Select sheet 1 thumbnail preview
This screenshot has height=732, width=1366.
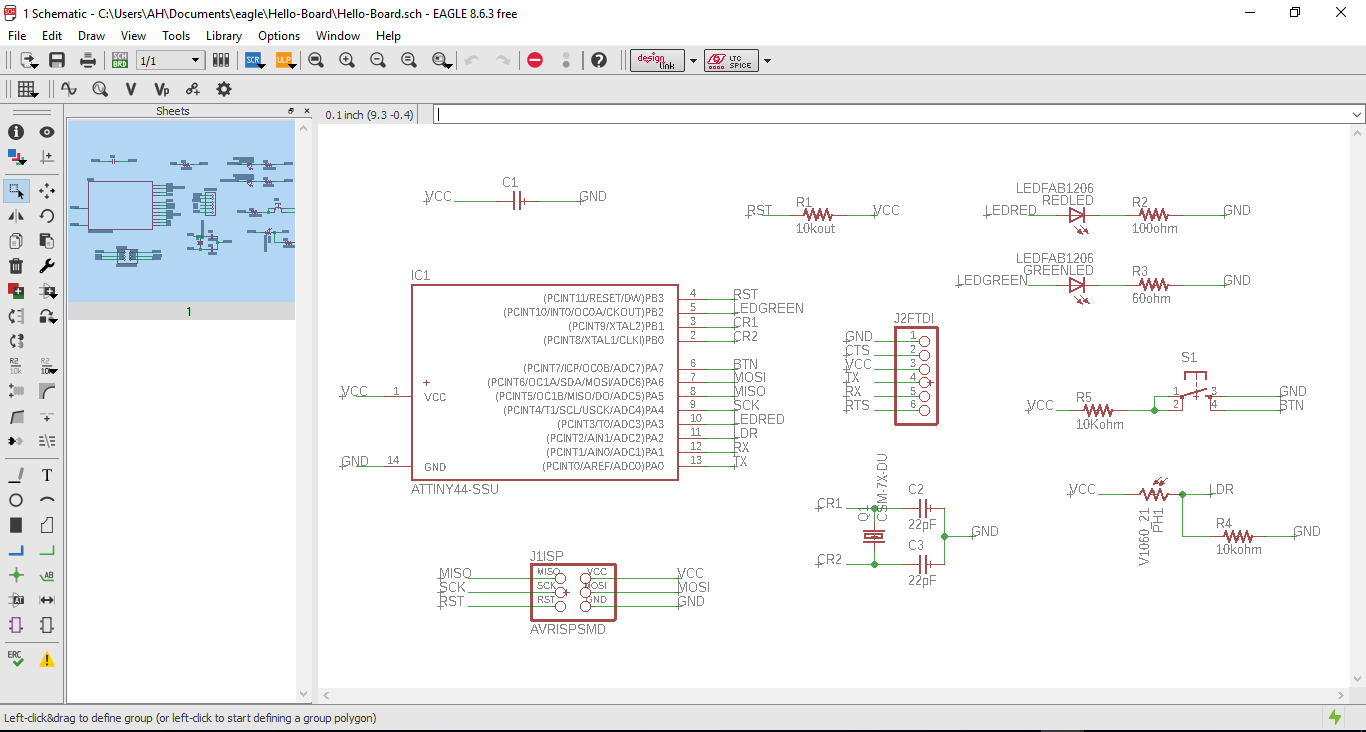181,211
